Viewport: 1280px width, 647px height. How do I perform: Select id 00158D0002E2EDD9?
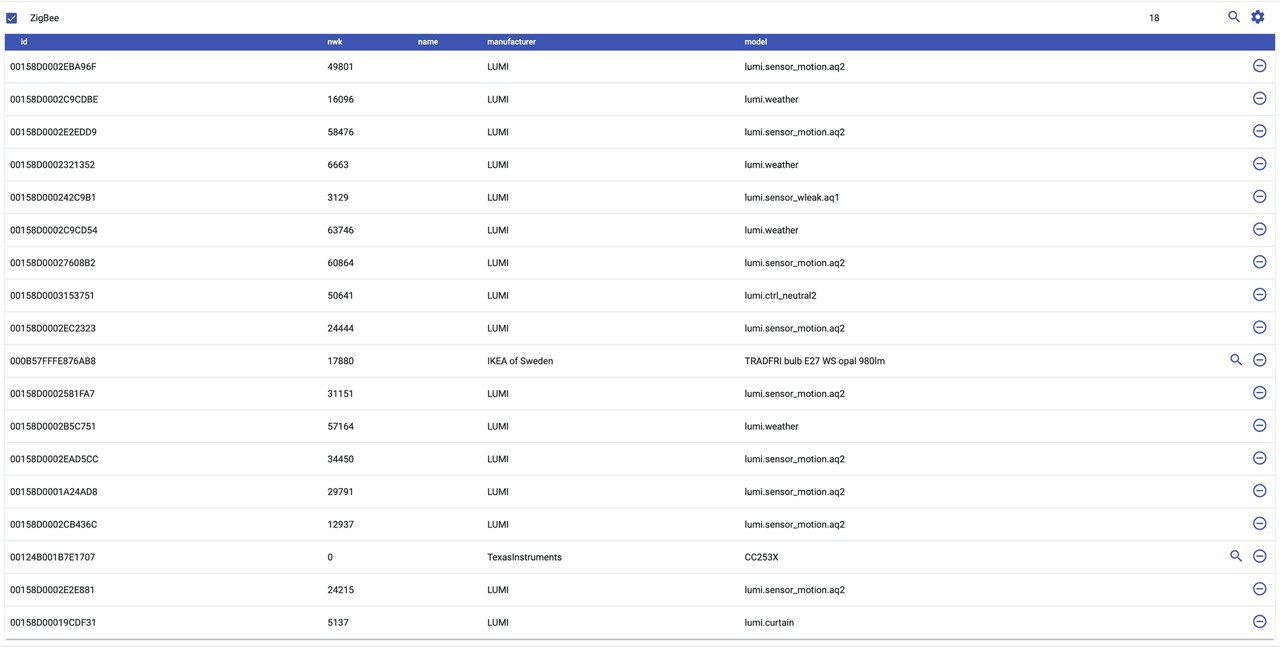(x=53, y=132)
